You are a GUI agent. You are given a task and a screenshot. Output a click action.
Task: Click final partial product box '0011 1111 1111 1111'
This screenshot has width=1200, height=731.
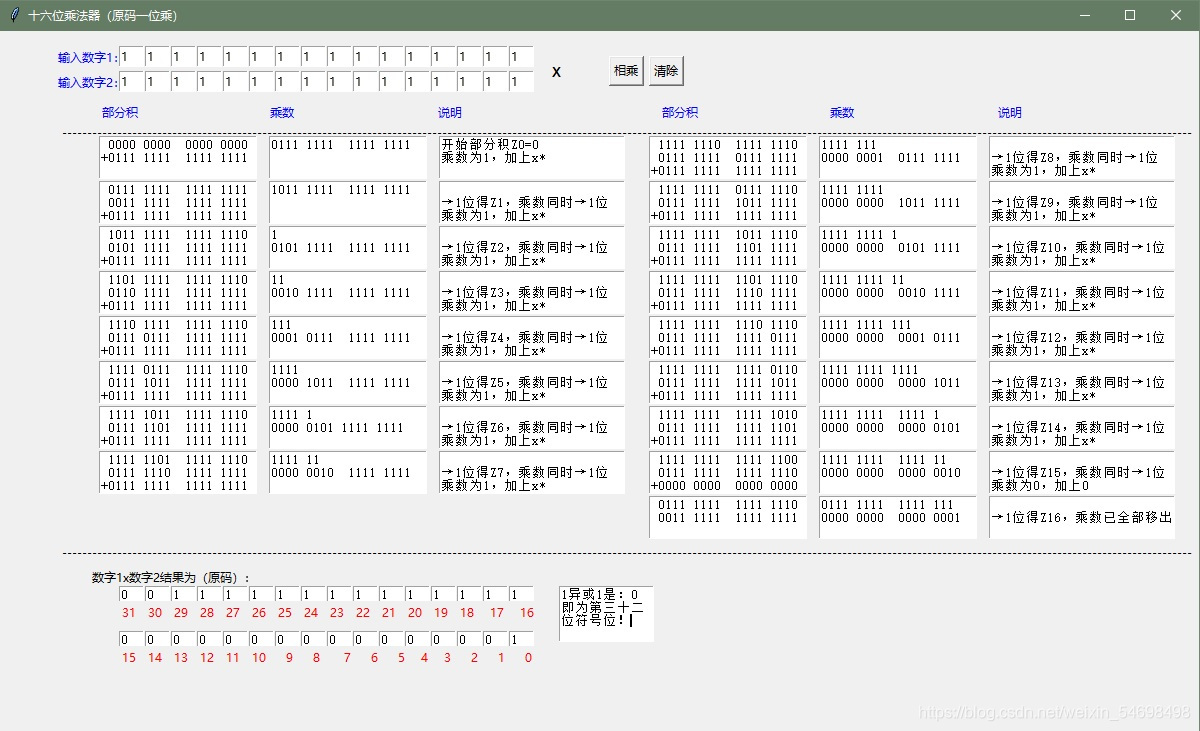pyautogui.click(x=728, y=518)
